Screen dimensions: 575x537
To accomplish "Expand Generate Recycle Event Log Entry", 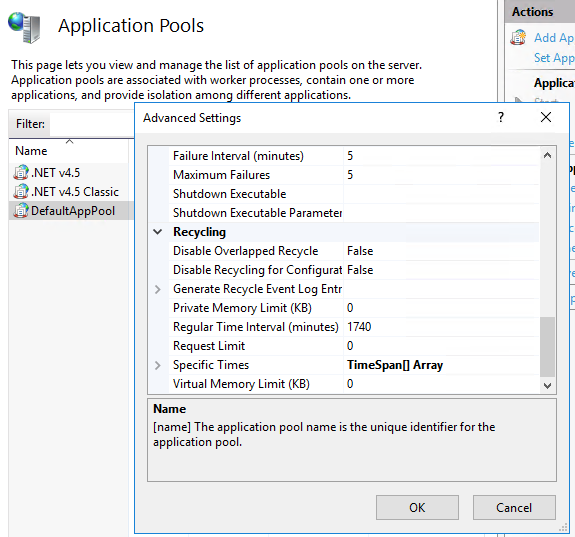I will click(158, 289).
